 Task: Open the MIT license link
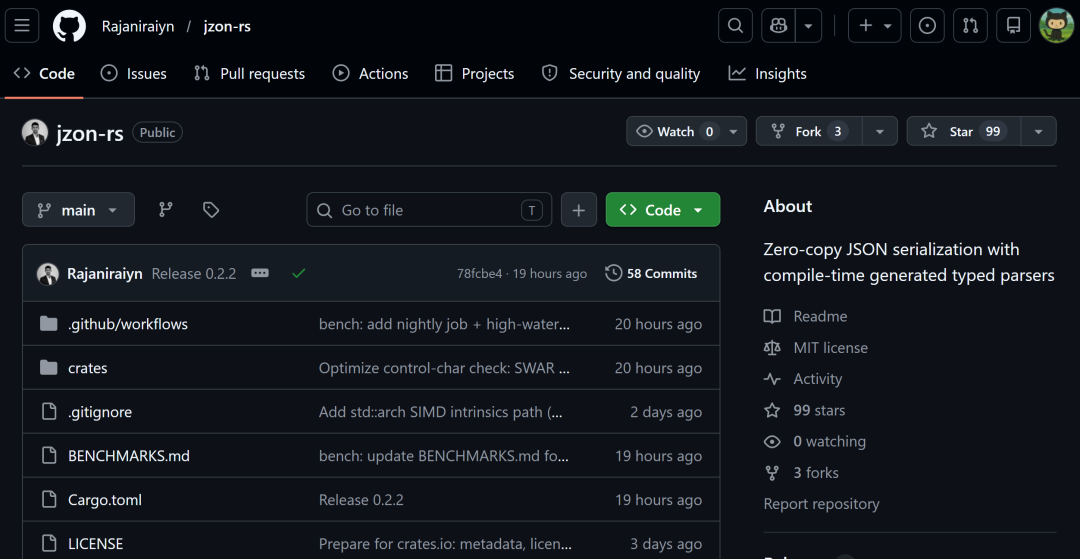pyautogui.click(x=816, y=348)
